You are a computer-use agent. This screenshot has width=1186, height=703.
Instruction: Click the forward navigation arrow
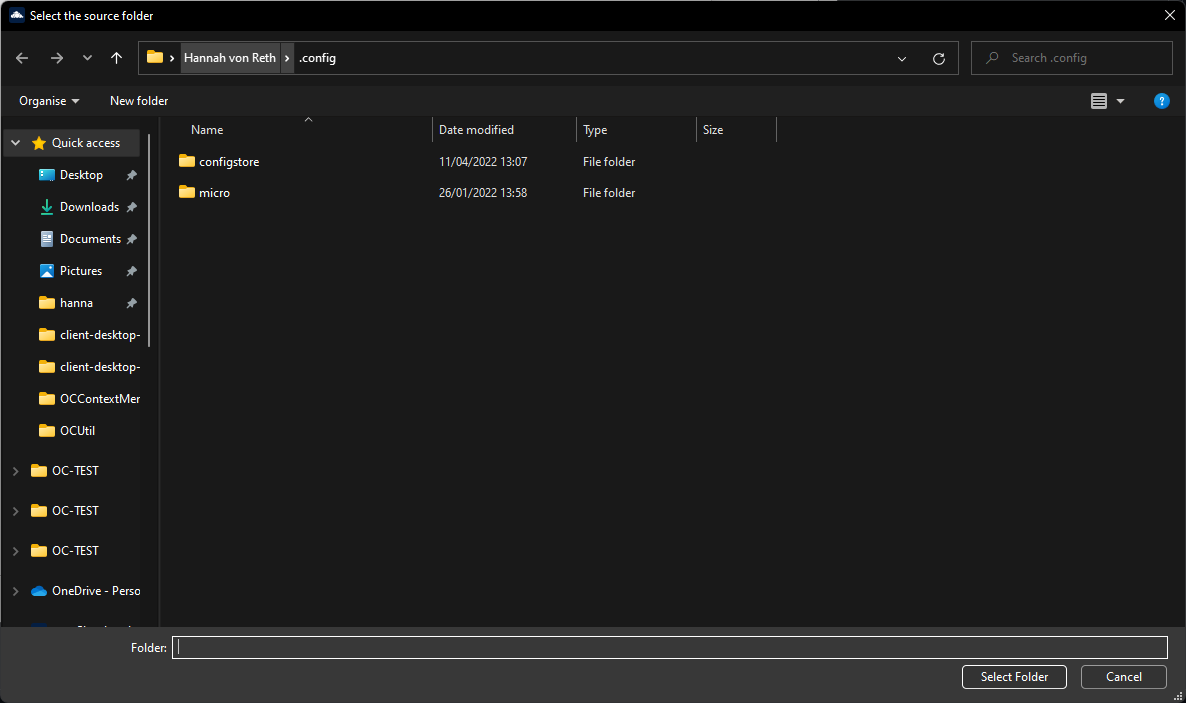[x=57, y=58]
